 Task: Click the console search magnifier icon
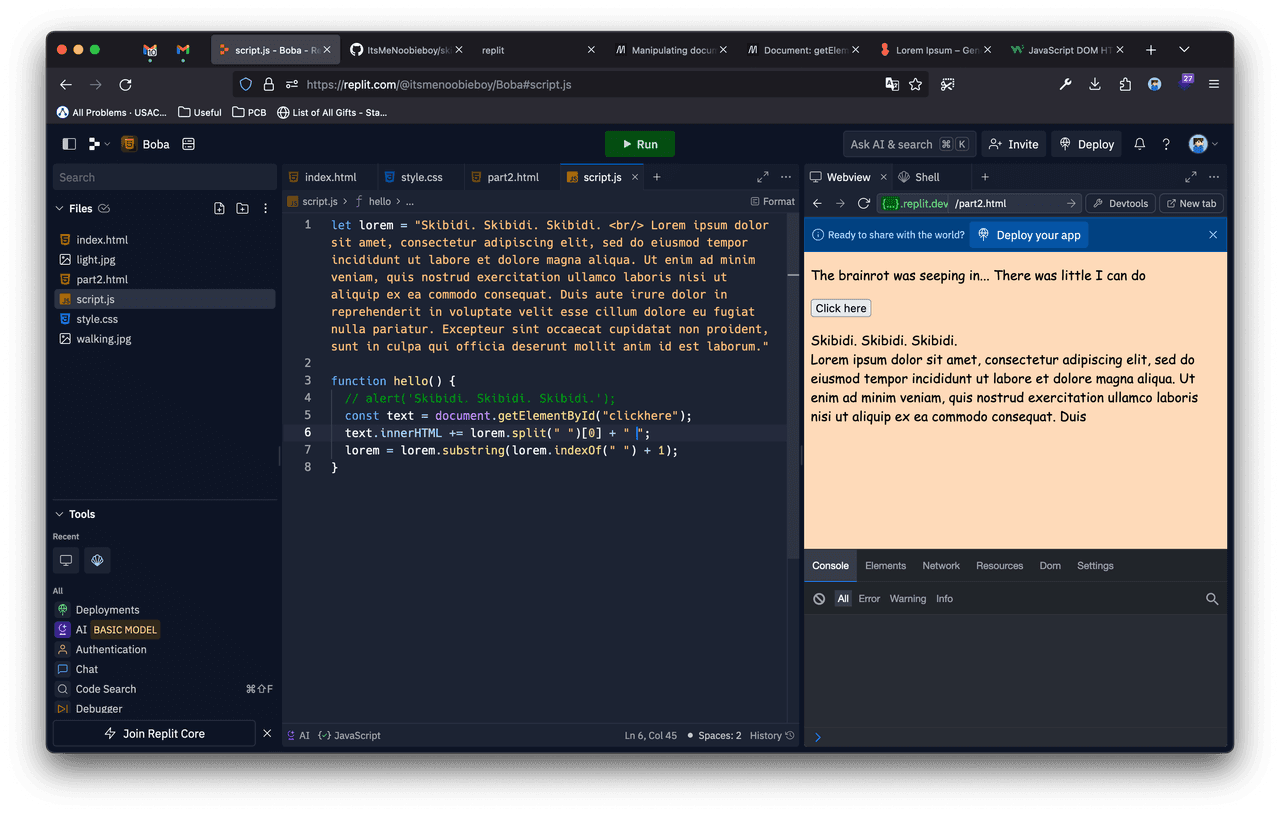click(x=1212, y=599)
